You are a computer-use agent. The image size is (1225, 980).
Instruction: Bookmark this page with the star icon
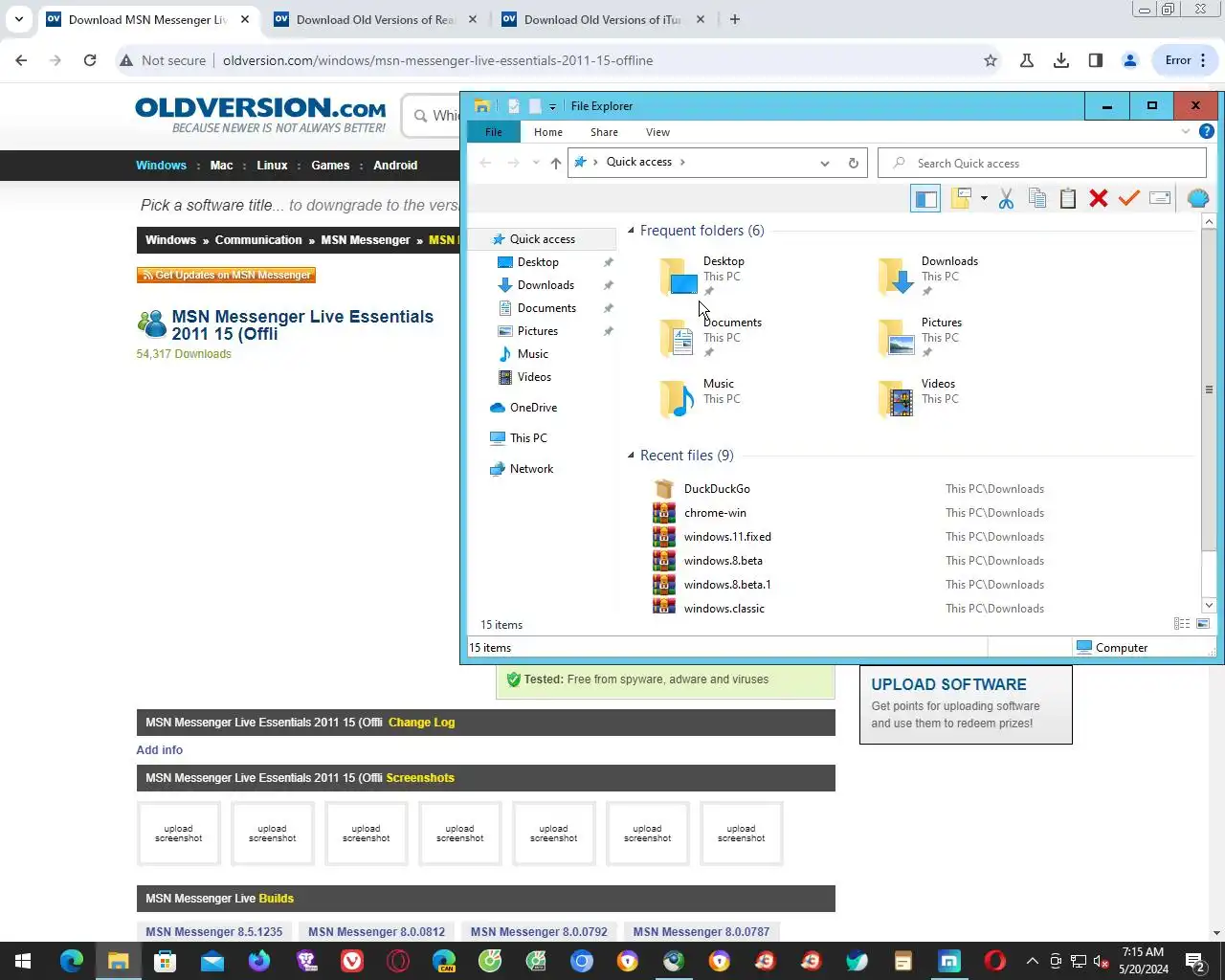(x=991, y=60)
